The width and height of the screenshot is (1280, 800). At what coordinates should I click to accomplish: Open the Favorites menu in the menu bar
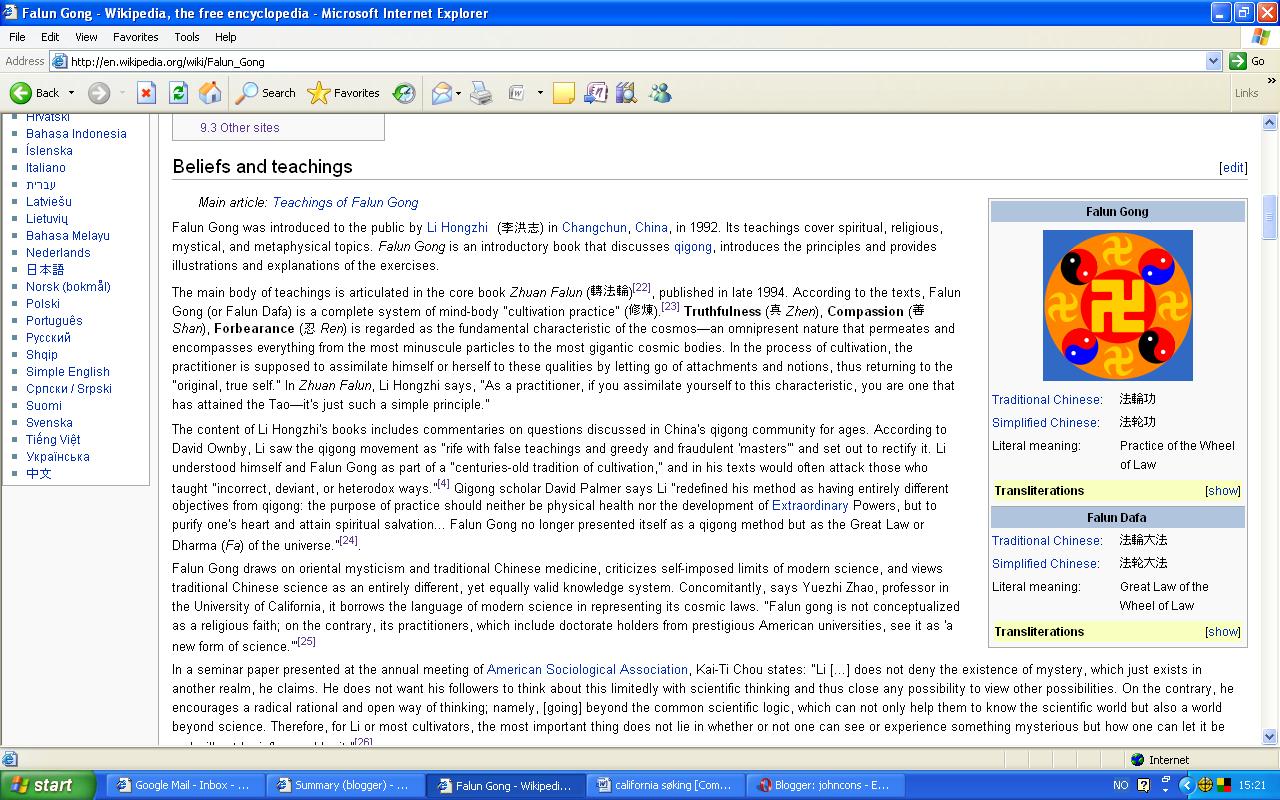136,37
